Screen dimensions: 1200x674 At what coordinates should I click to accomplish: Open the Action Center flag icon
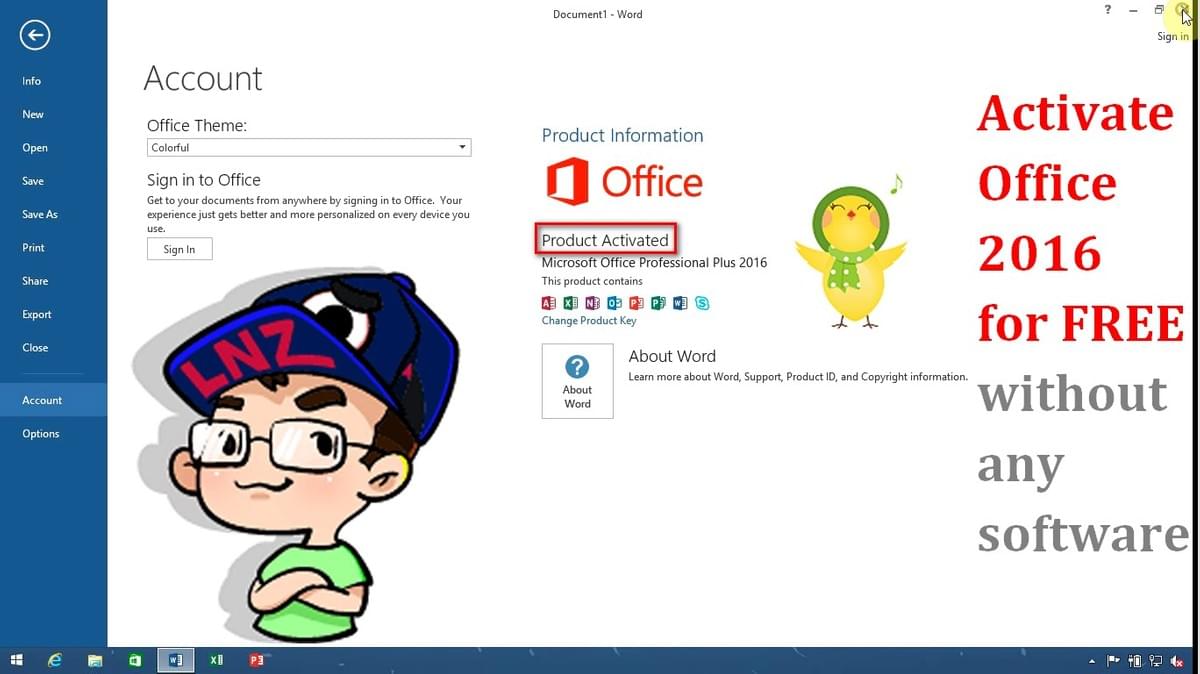[x=1113, y=661]
